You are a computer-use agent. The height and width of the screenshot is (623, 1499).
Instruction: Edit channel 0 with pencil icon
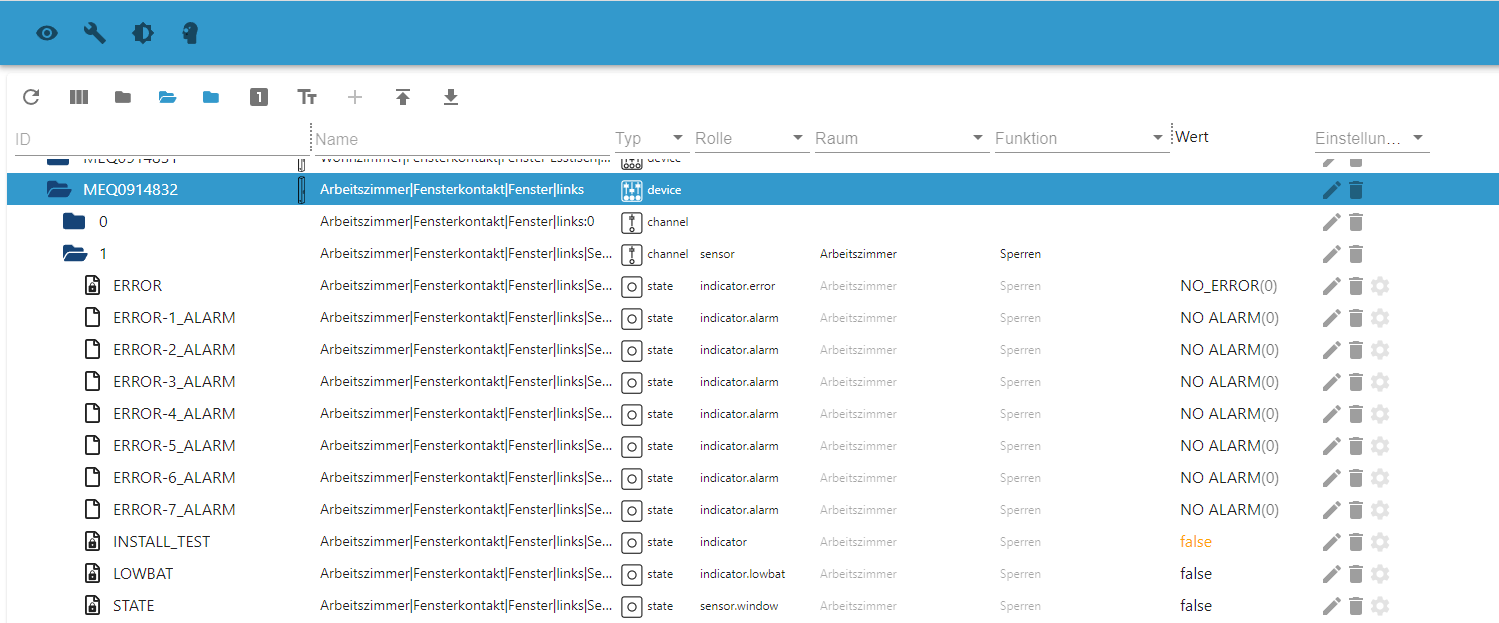(x=1331, y=222)
